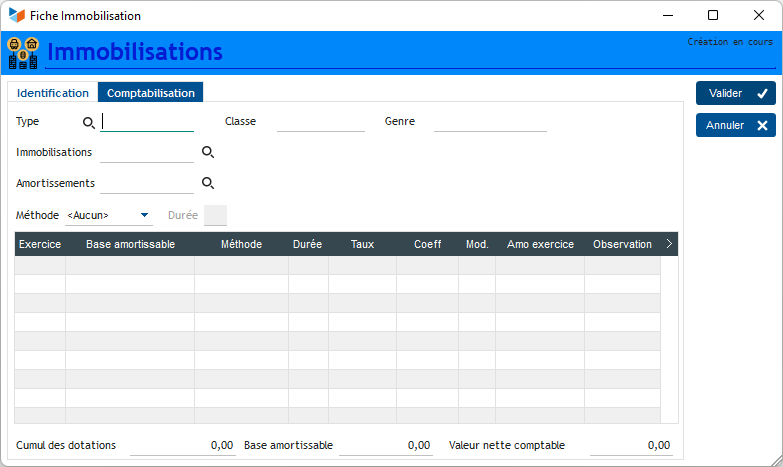This screenshot has height=467, width=783.
Task: Click the Base amortissable column header
Action: [130, 244]
